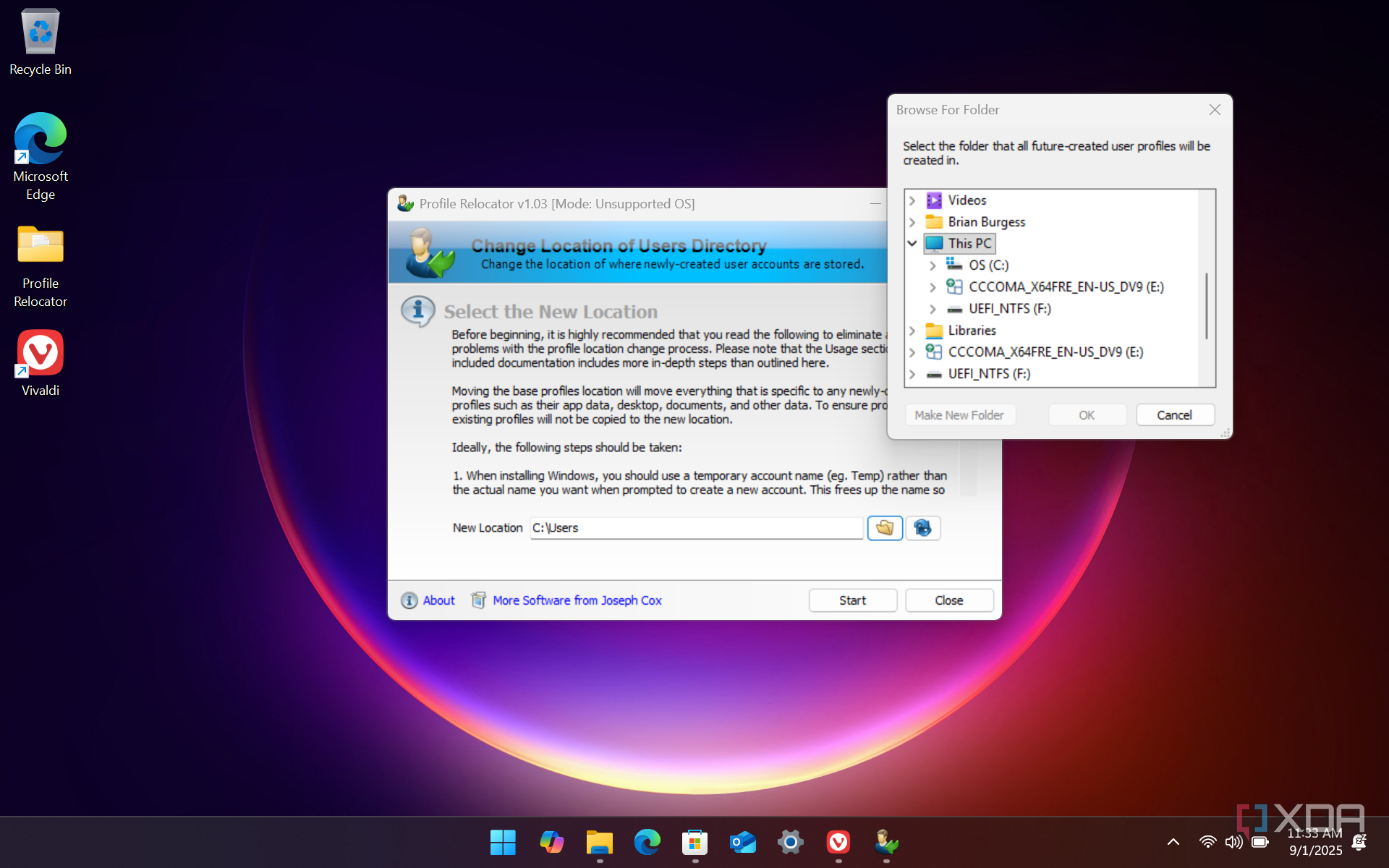The image size is (1389, 868).
Task: Select UEFI_NTFS (F:) under This PC
Action: 1009,309
